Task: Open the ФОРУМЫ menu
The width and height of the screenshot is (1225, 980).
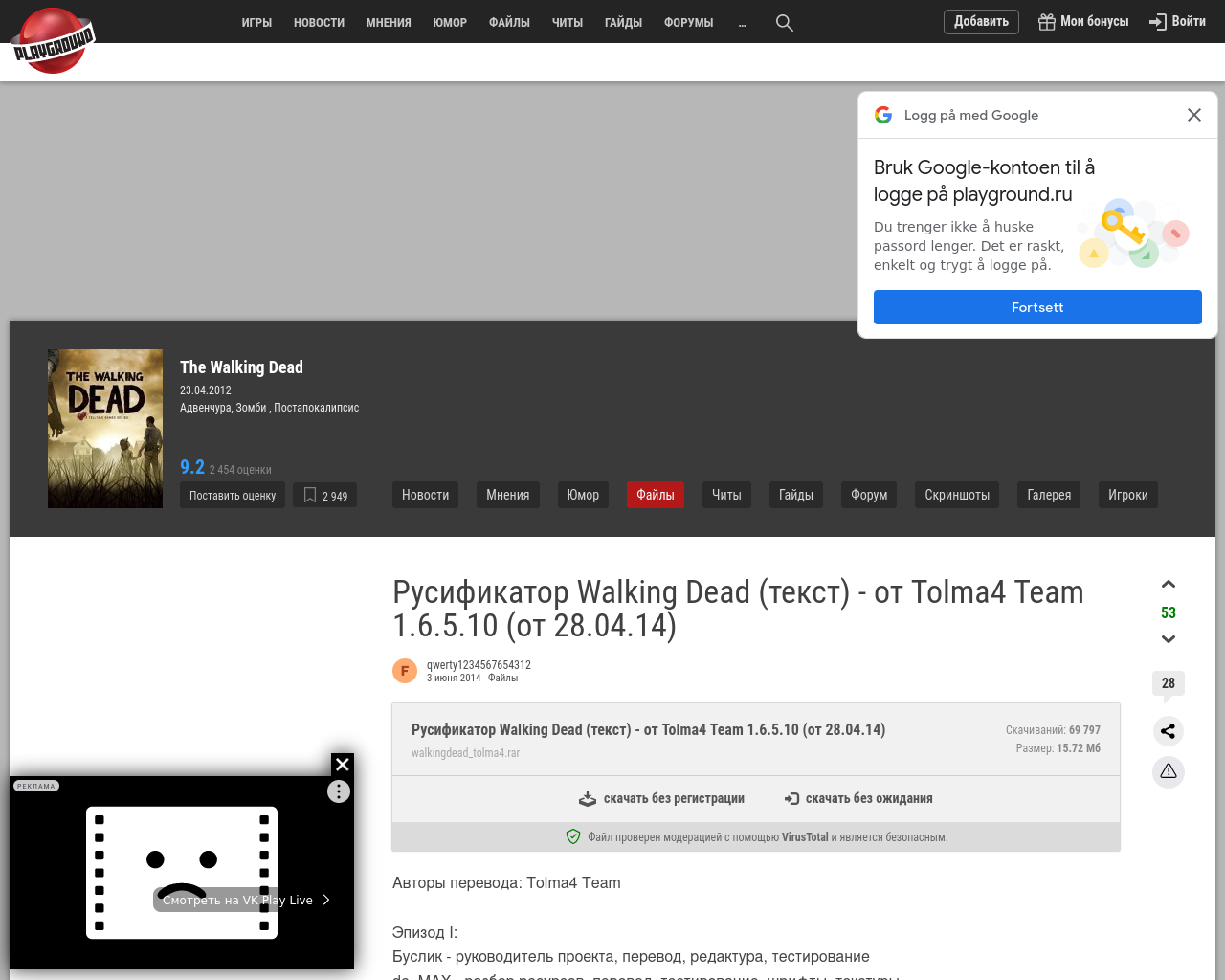Action: (689, 23)
